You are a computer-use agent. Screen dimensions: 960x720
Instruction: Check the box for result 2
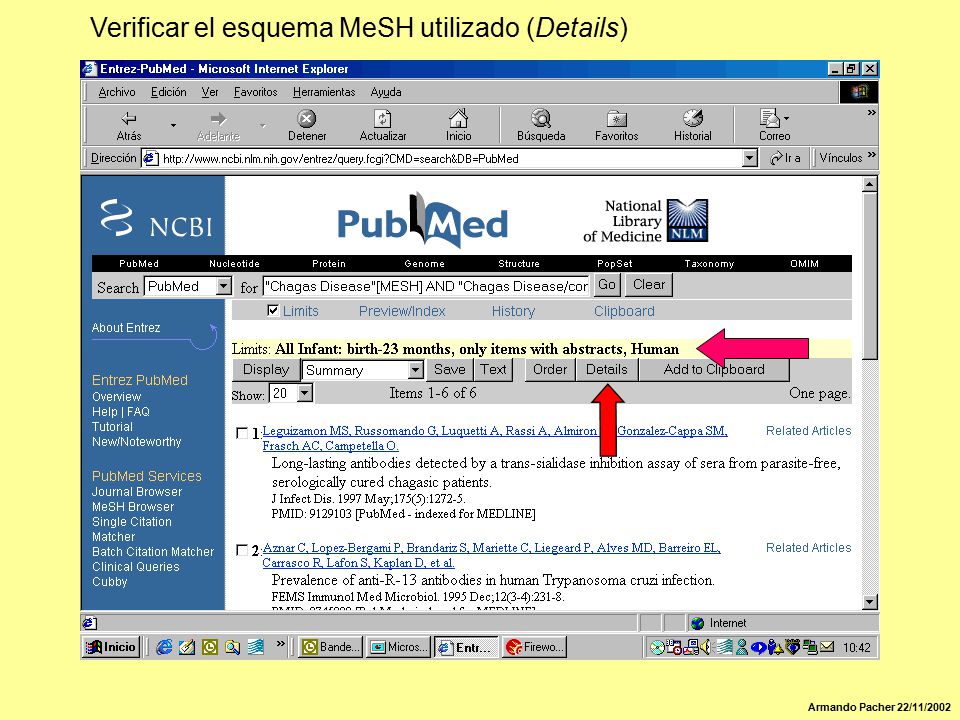242,550
